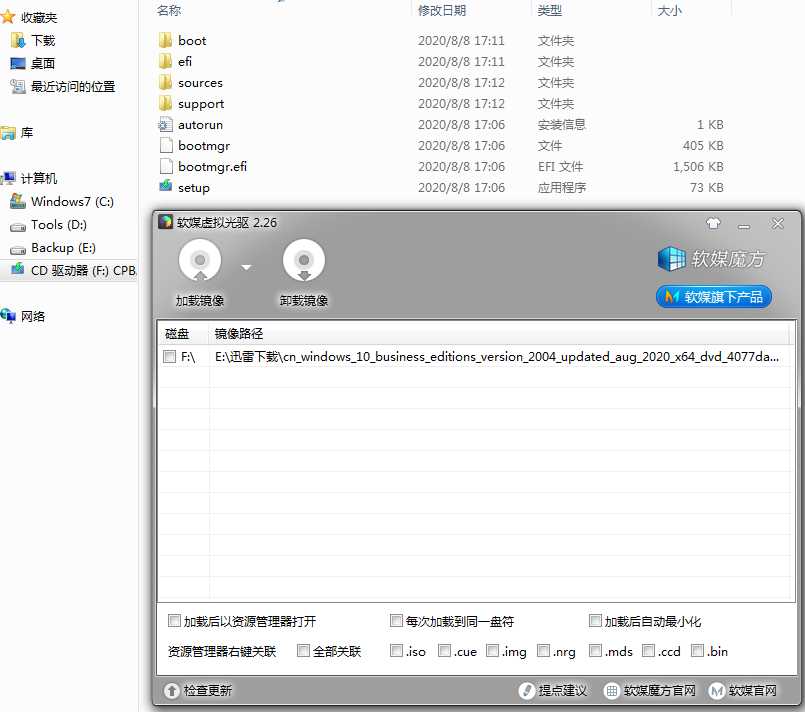Minimize the 软媒虚拟光驱 window
Image resolution: width=805 pixels, height=712 pixels.
(x=744, y=226)
